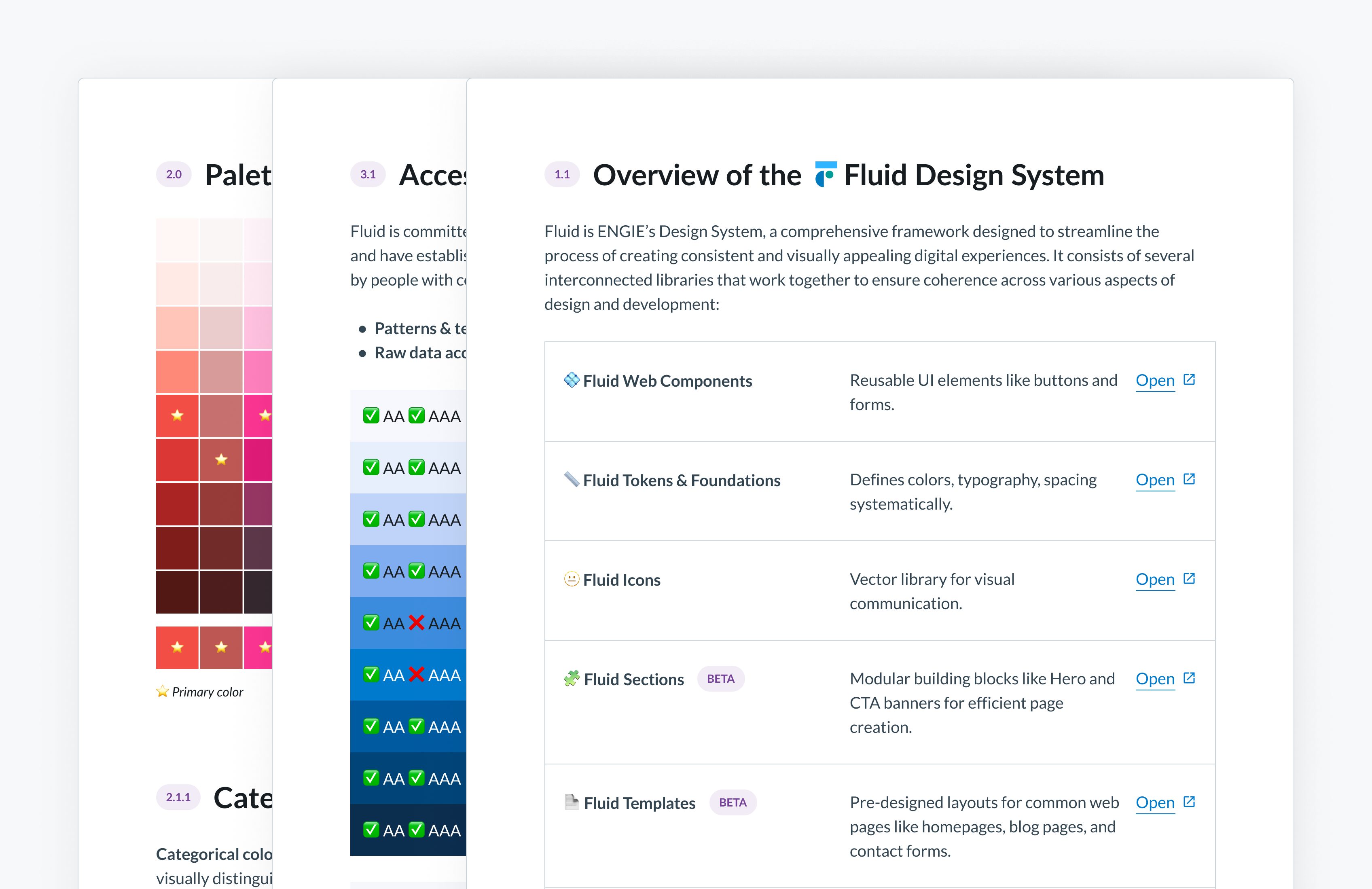Image resolution: width=1372 pixels, height=889 pixels.
Task: Click the "Raw data acc" bullet on the accessibility card
Action: pos(420,353)
